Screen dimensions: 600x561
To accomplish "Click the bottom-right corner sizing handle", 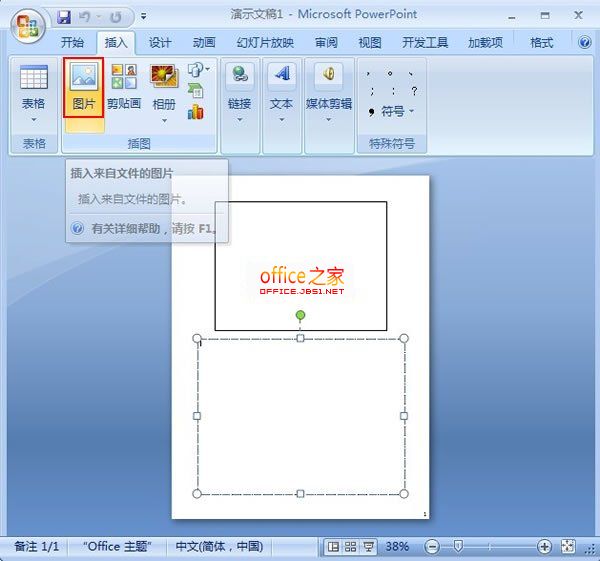I will click(404, 494).
